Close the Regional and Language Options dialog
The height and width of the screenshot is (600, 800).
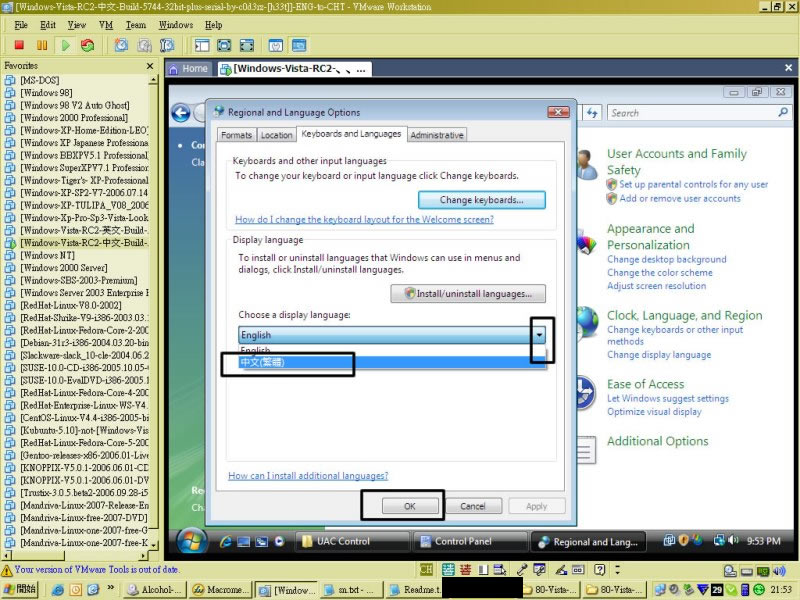tap(558, 112)
